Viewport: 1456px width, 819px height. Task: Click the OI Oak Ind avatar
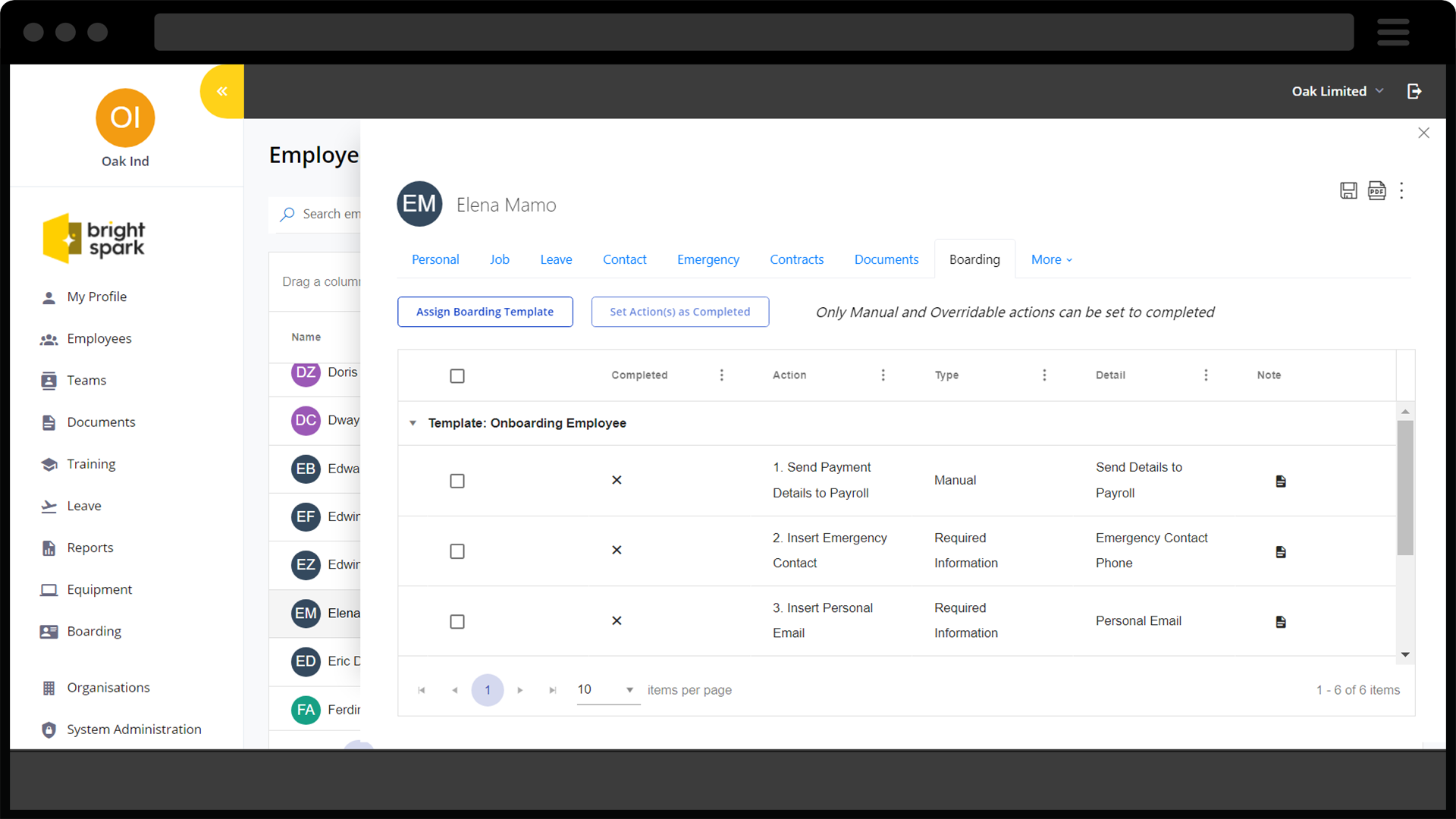pyautogui.click(x=125, y=118)
